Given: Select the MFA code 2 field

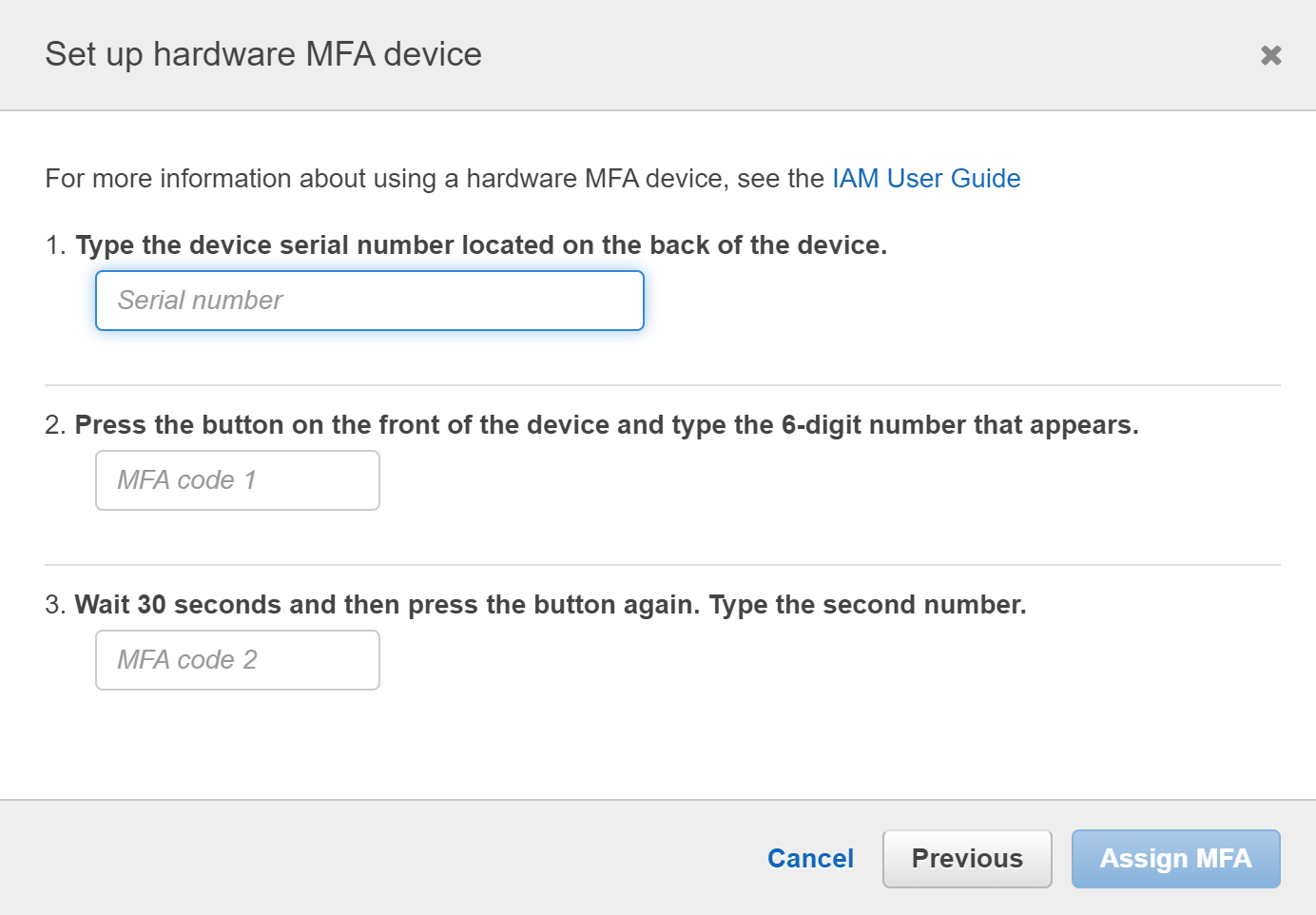Looking at the screenshot, I should [x=237, y=660].
